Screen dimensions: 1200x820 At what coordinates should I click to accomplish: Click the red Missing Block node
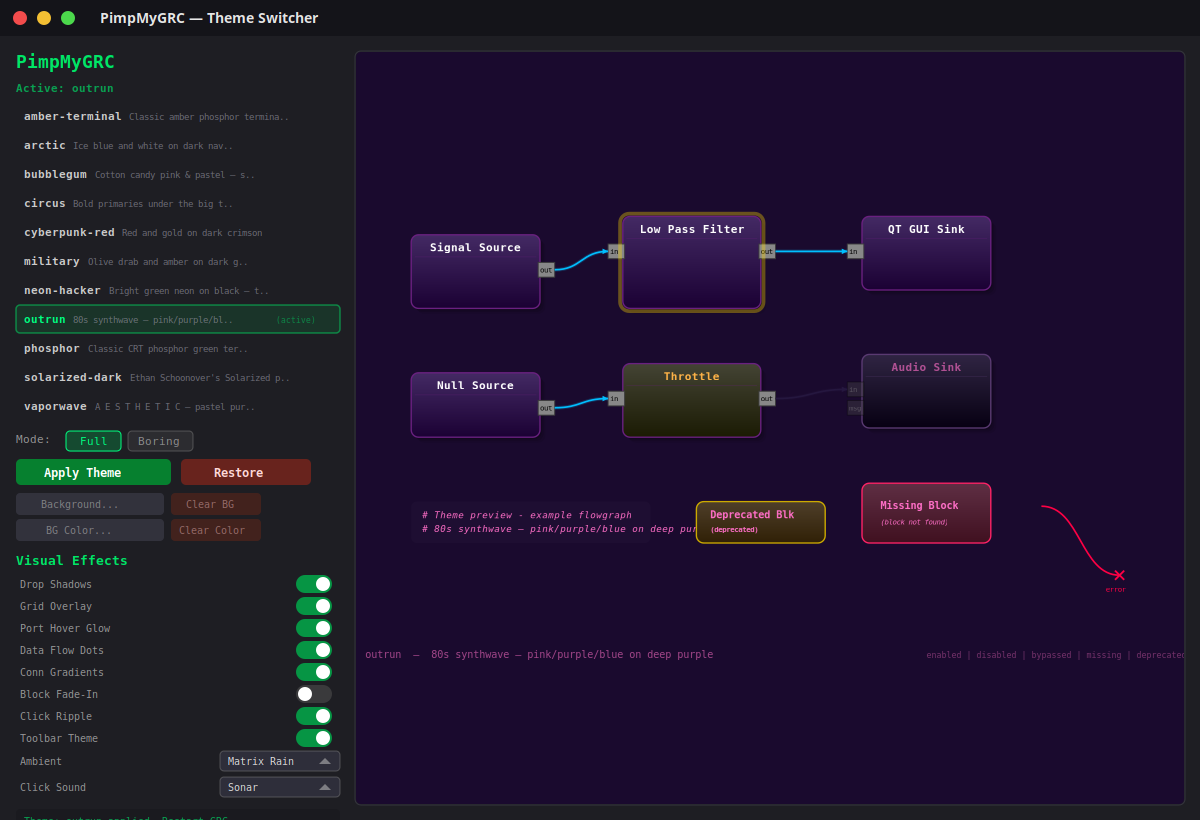point(926,513)
